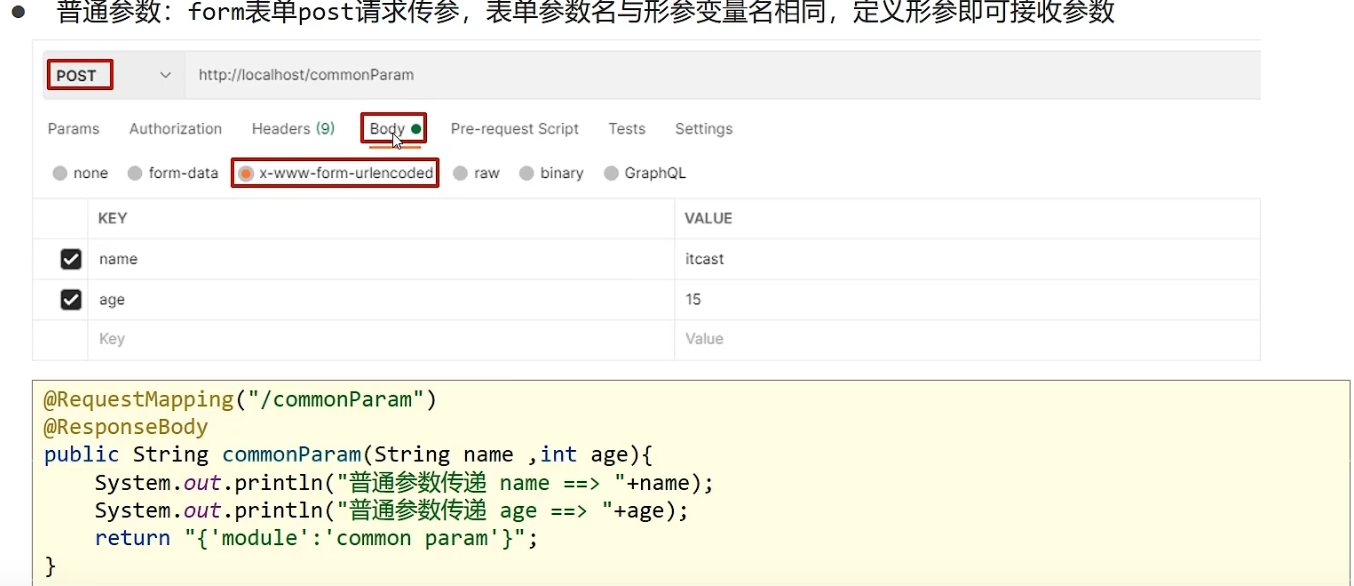Click the empty Value placeholder field

click(967, 339)
